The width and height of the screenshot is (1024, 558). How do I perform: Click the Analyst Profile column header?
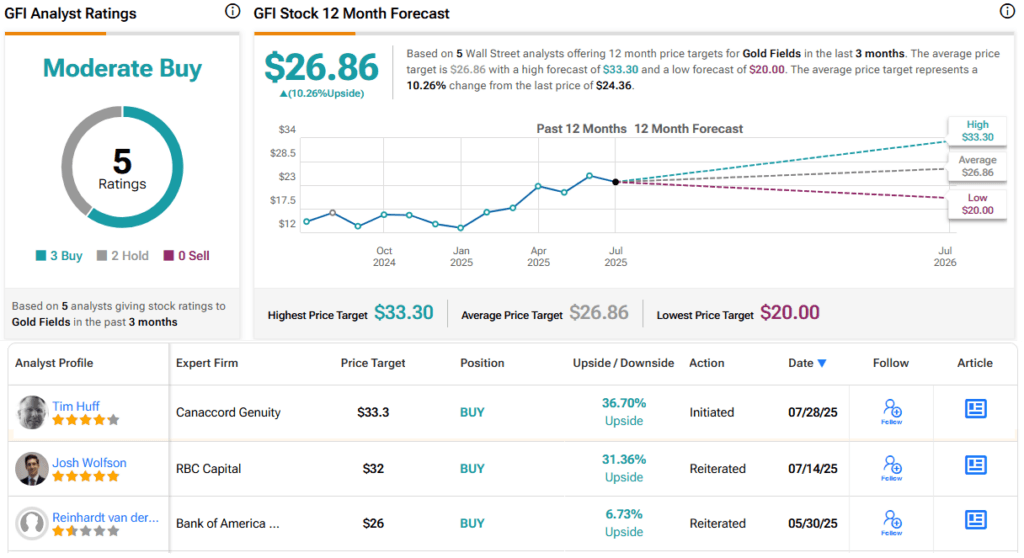[x=54, y=363]
